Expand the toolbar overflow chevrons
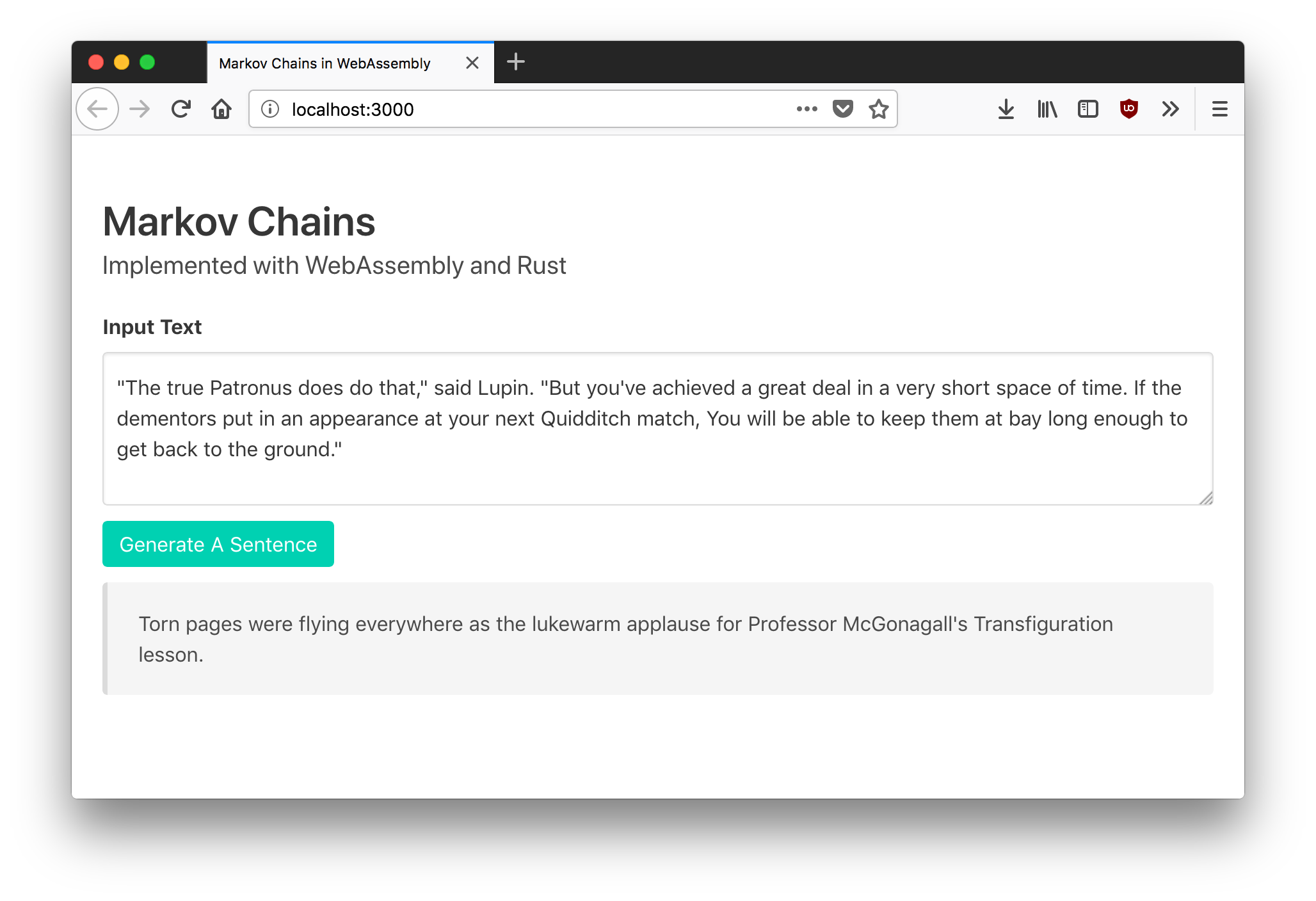The image size is (1316, 901). (x=1170, y=109)
